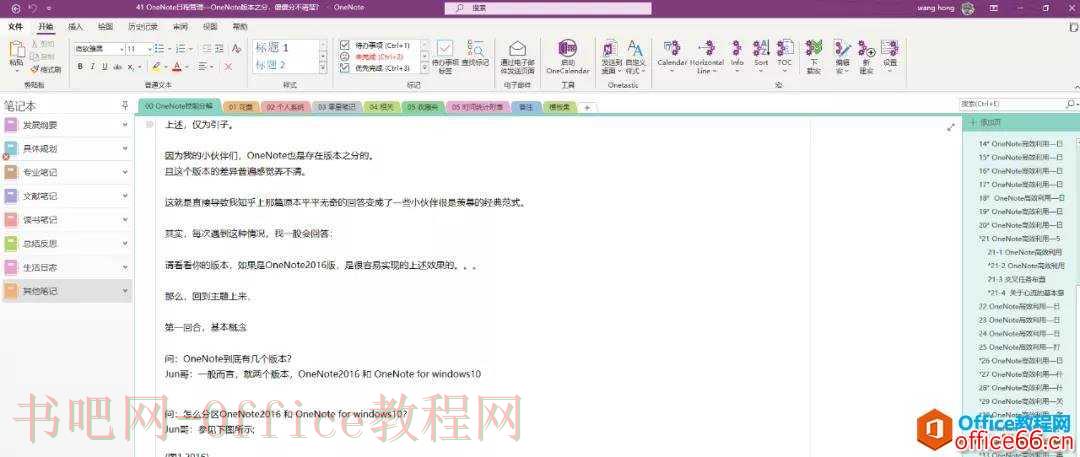Click the clear formatting icon
The image size is (1080, 457).
click(x=236, y=48)
